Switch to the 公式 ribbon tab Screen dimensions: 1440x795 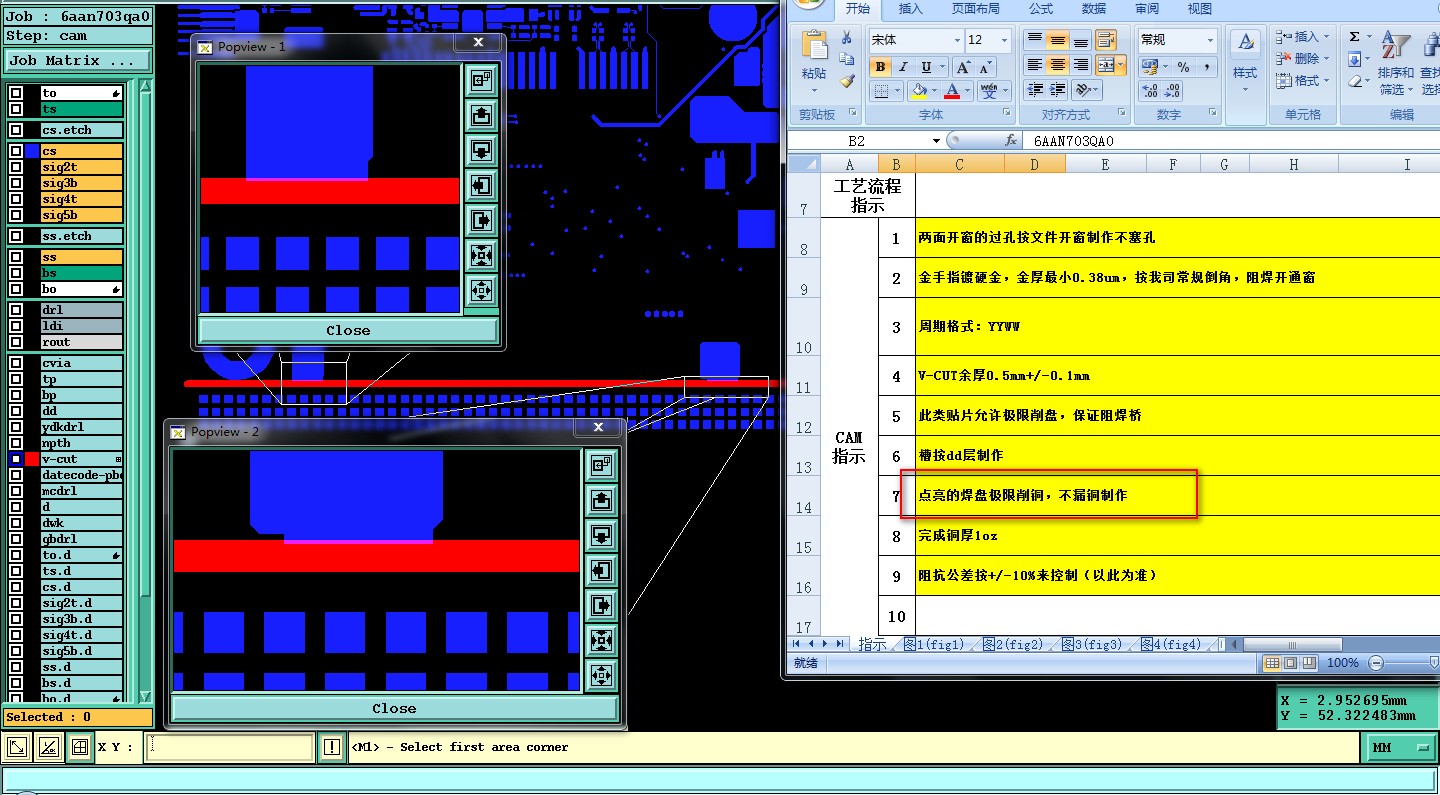[1041, 9]
